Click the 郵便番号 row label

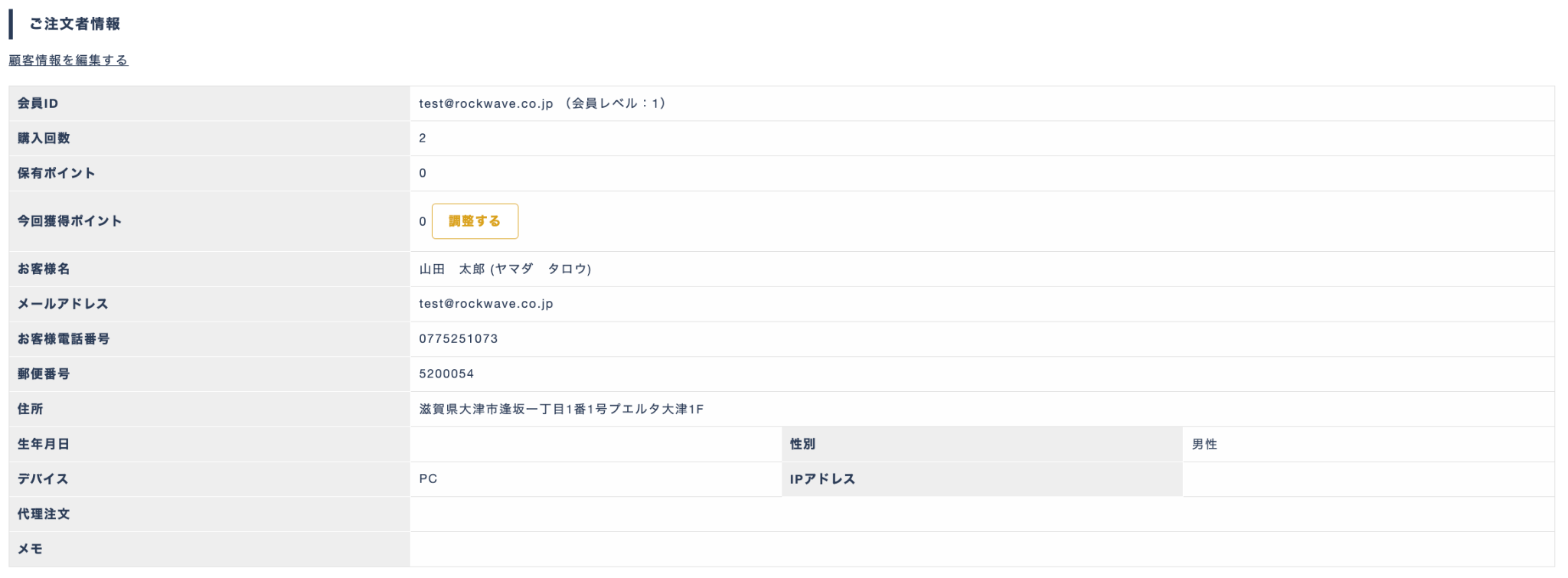tap(44, 374)
